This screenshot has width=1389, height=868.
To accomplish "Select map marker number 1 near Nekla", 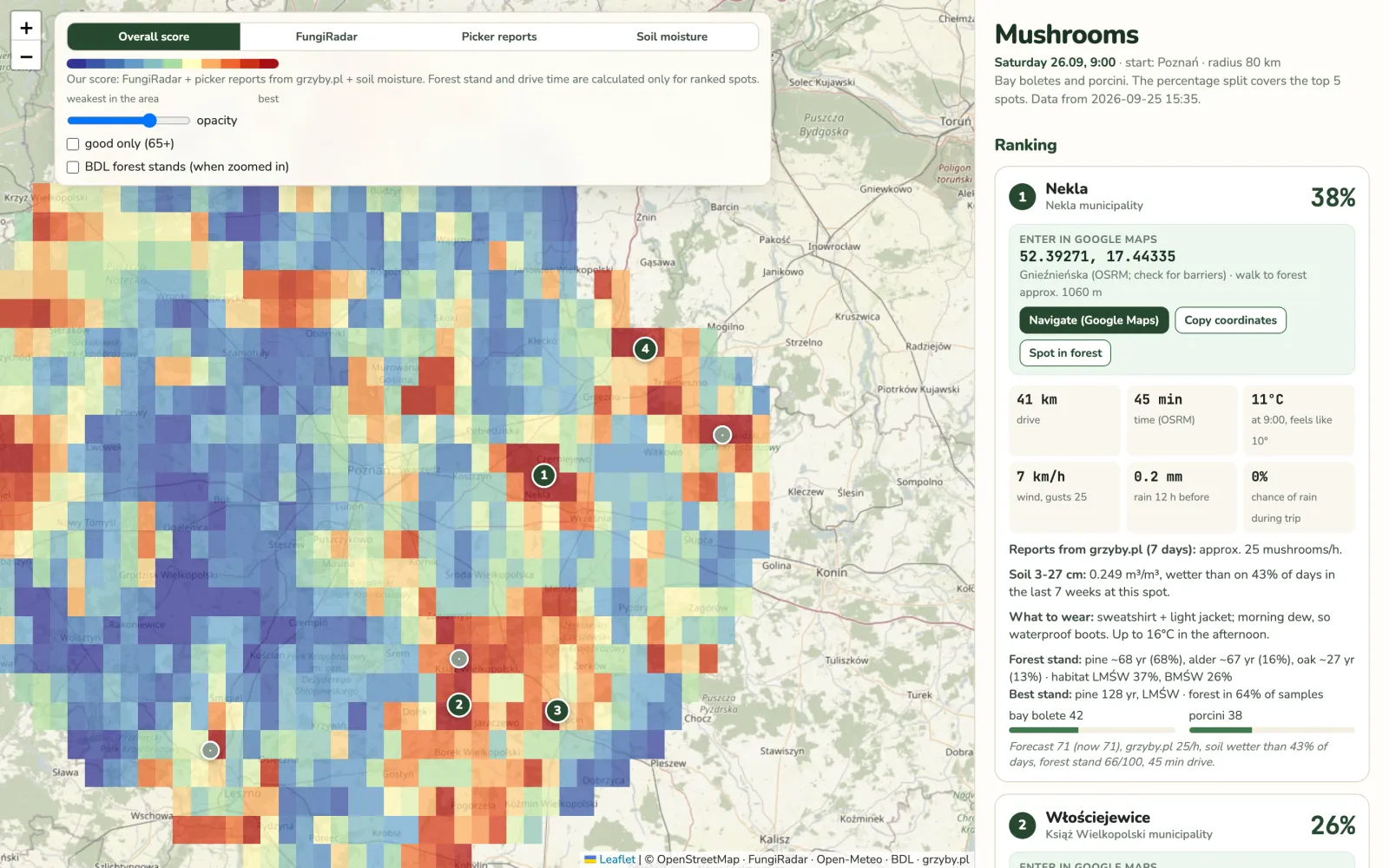I will pyautogui.click(x=544, y=475).
